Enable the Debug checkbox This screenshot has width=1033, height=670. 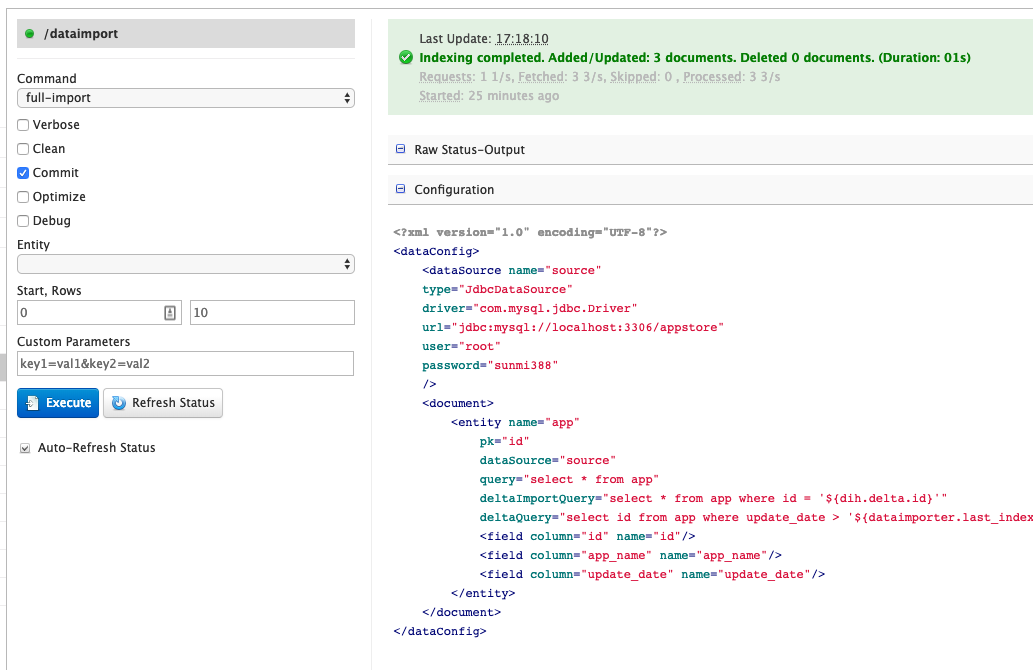[x=23, y=221]
